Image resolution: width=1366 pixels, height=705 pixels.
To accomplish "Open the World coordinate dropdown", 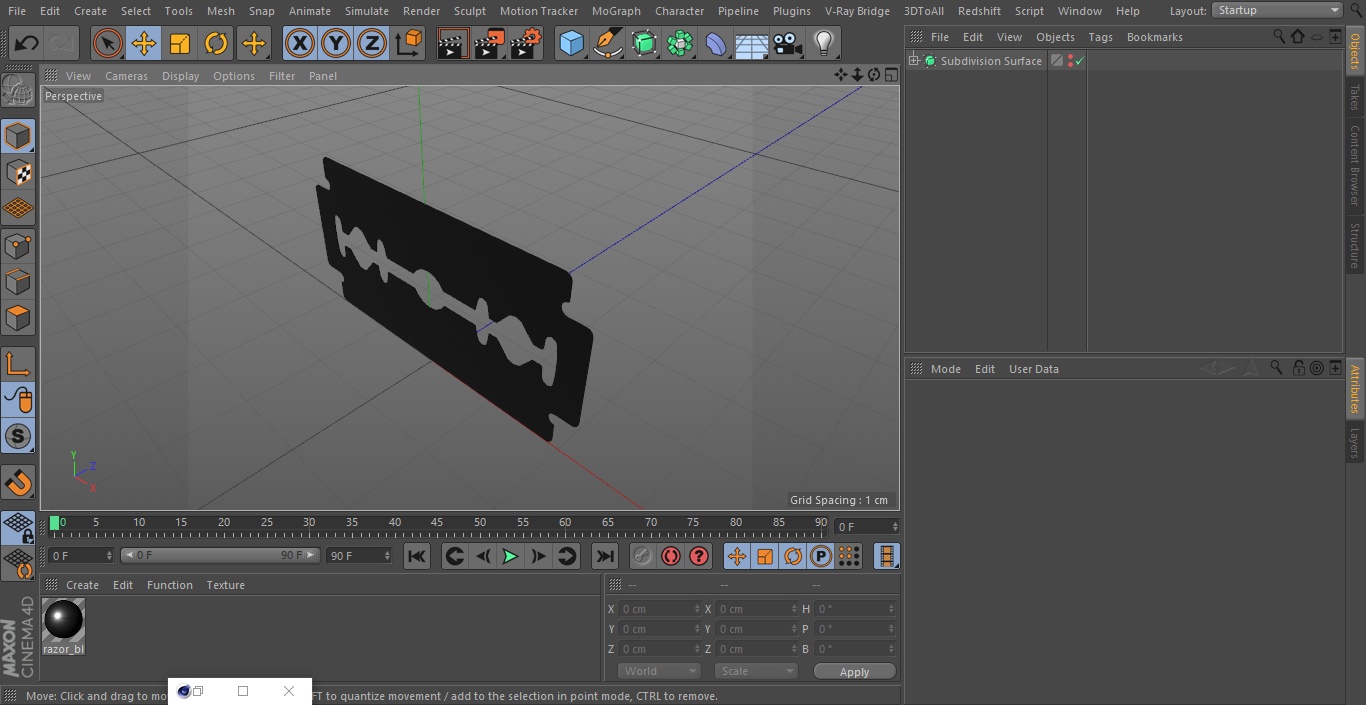I will tap(659, 671).
